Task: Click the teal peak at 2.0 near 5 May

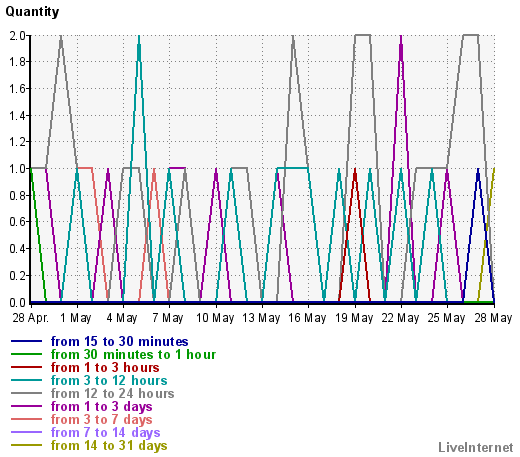Action: (x=139, y=36)
